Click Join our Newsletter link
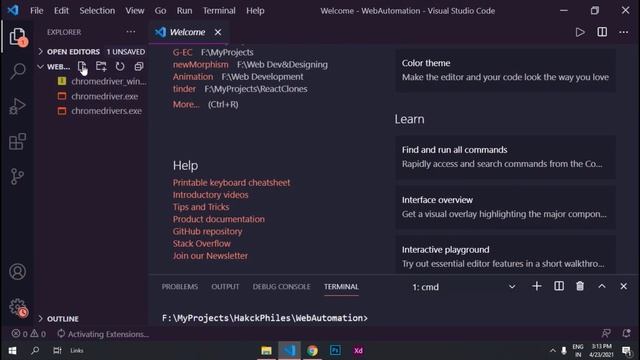The image size is (640, 360). pos(210,256)
